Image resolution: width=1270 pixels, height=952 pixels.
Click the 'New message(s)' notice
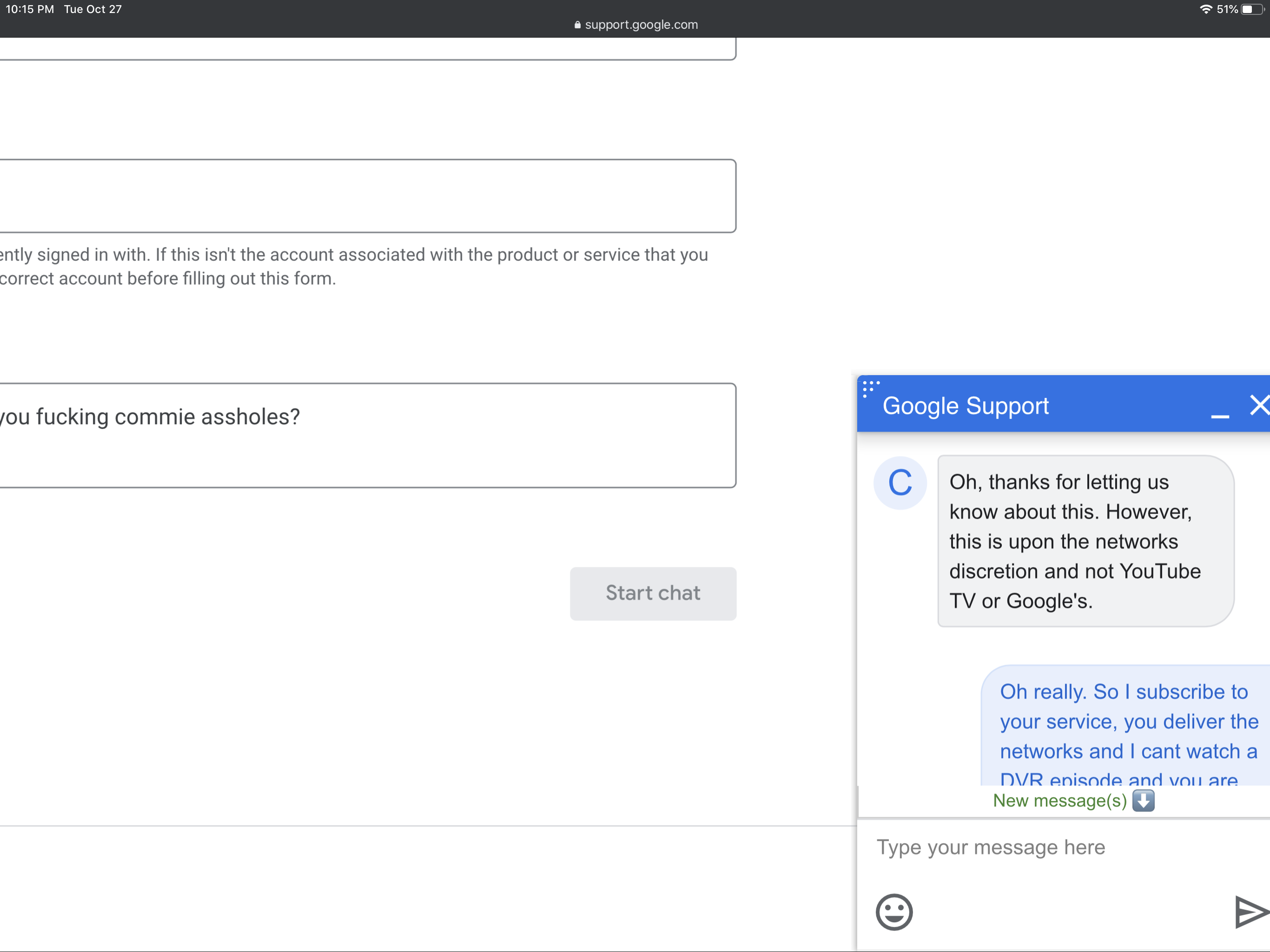pos(1060,800)
